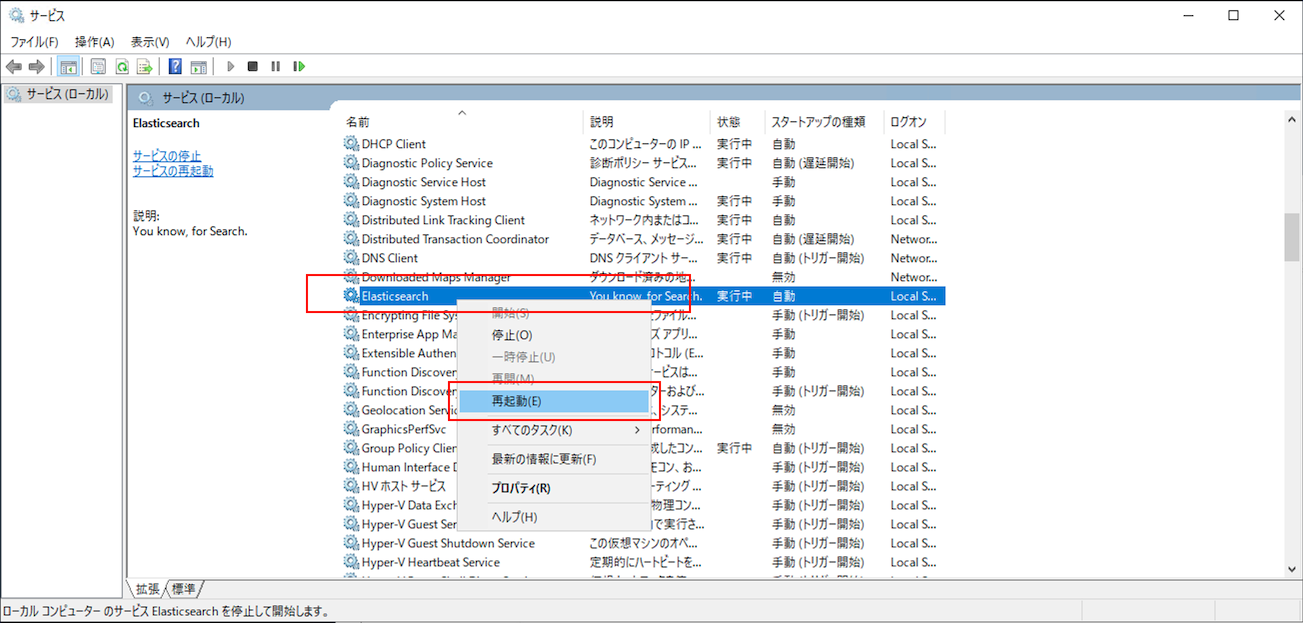This screenshot has height=623, width=1303.
Task: Click the service Restart icon on the toolbar
Action: [299, 66]
